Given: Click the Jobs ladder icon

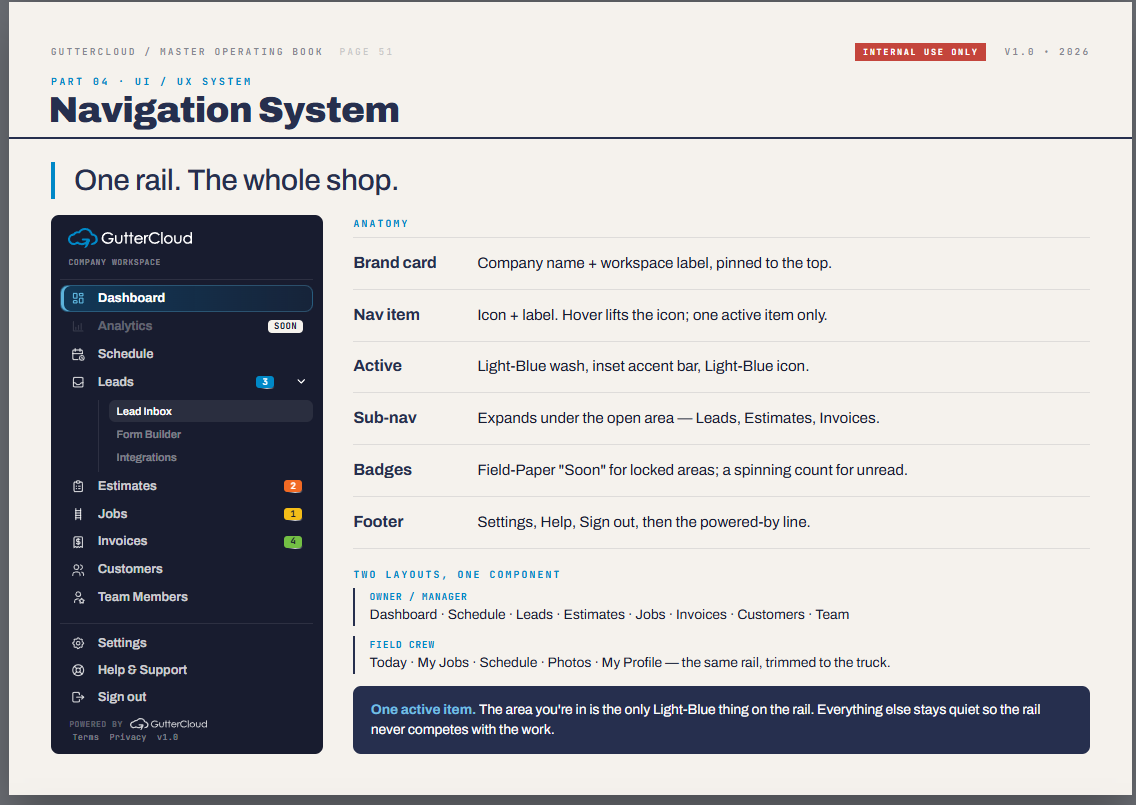Looking at the screenshot, I should 78,514.
